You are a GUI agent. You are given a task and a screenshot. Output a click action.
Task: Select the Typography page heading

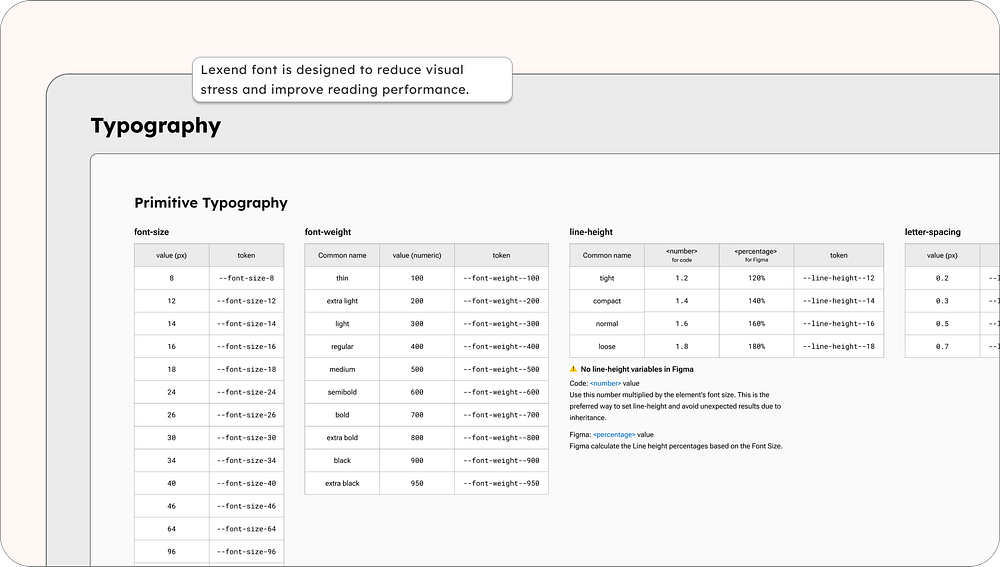(155, 126)
